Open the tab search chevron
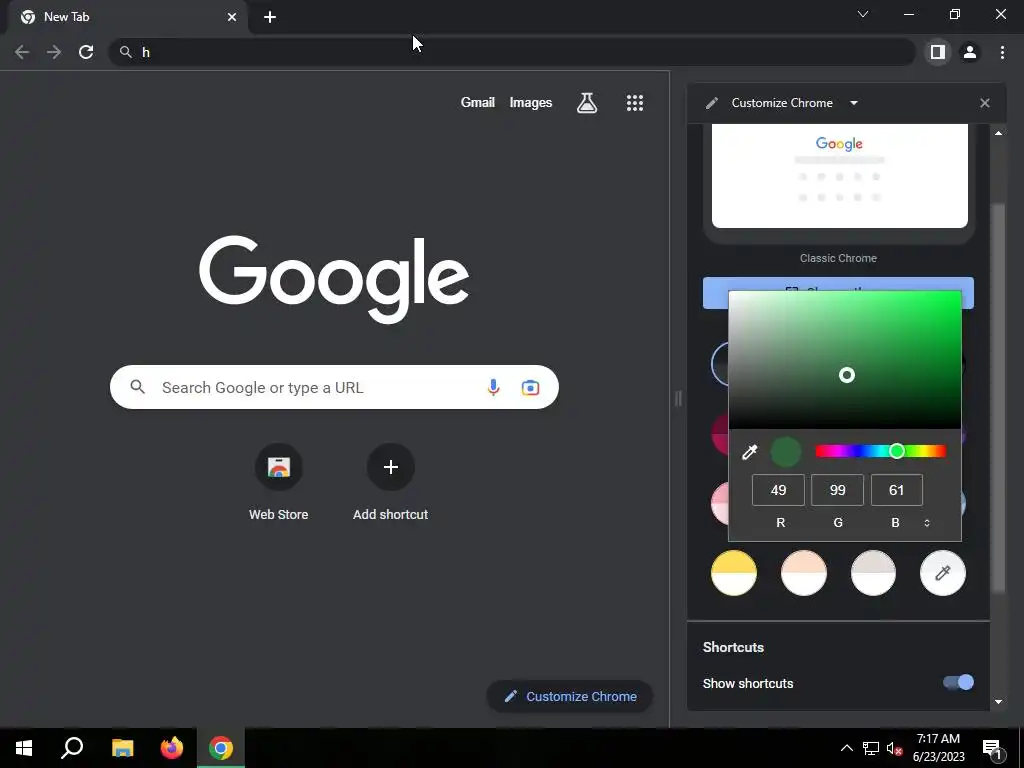Image resolution: width=1024 pixels, height=768 pixels. (x=863, y=14)
